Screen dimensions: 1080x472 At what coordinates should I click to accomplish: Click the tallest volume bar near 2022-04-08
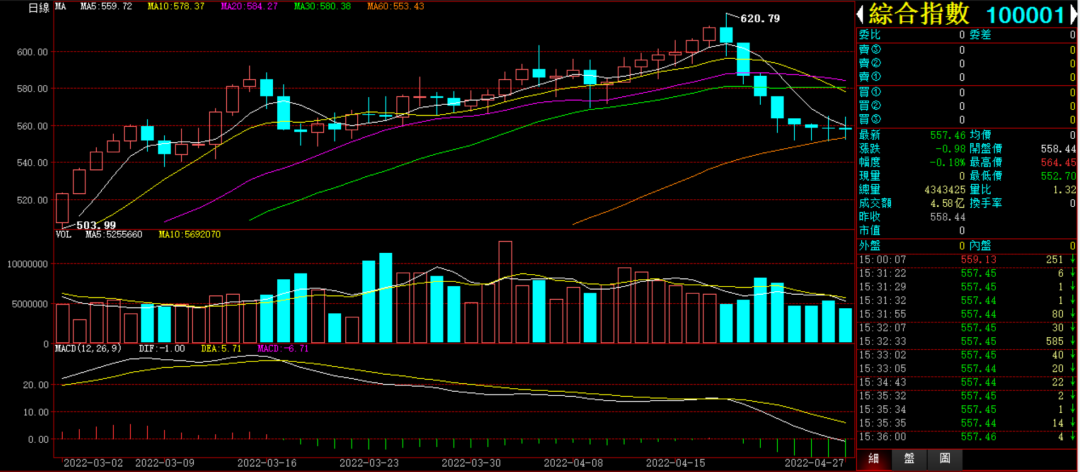[x=506, y=292]
